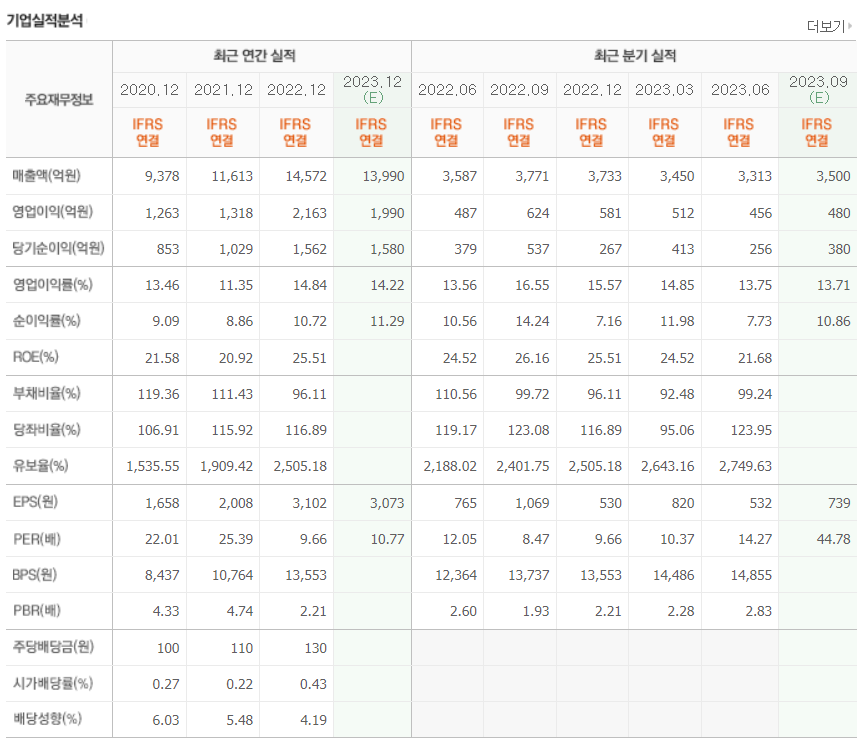Screen dimensions: 867x745
Task: Click the 1,535.55 reserve ratio value
Action: 153,466
